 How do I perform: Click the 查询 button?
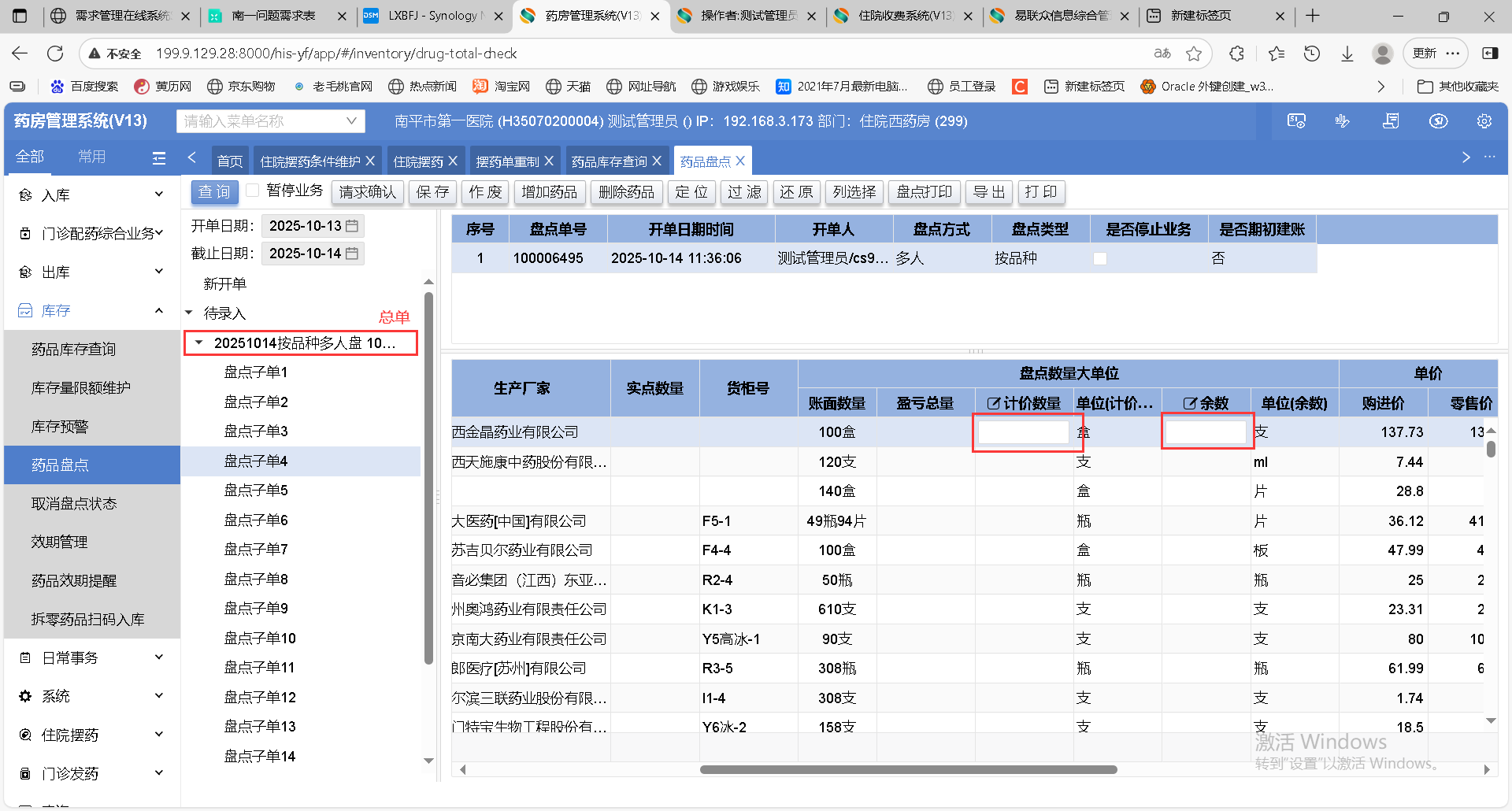coord(214,192)
